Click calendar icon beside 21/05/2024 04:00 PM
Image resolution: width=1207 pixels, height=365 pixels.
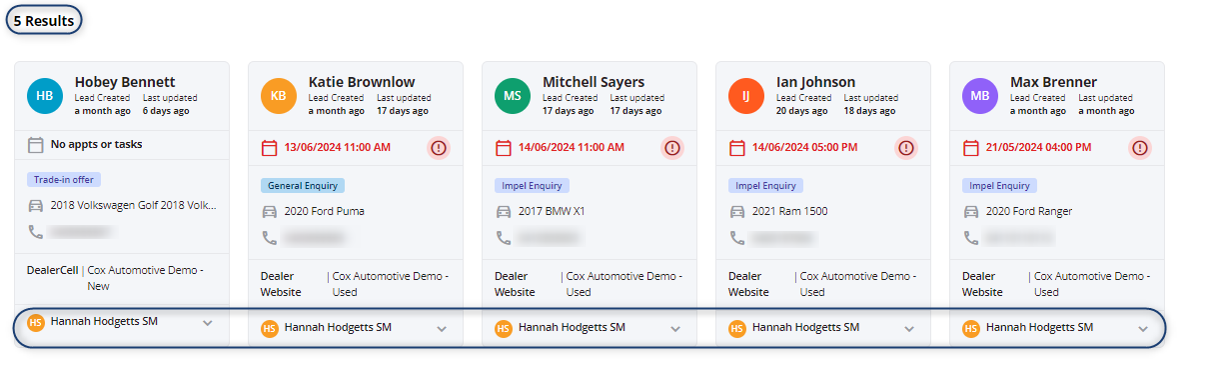971,148
